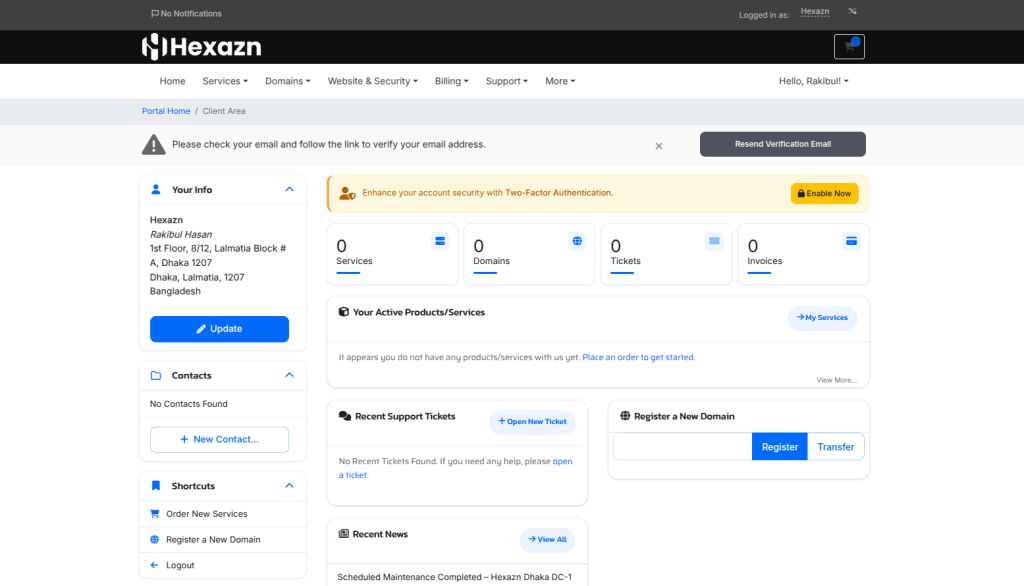Dismiss the email verification alert
1024x586 pixels.
coord(659,146)
